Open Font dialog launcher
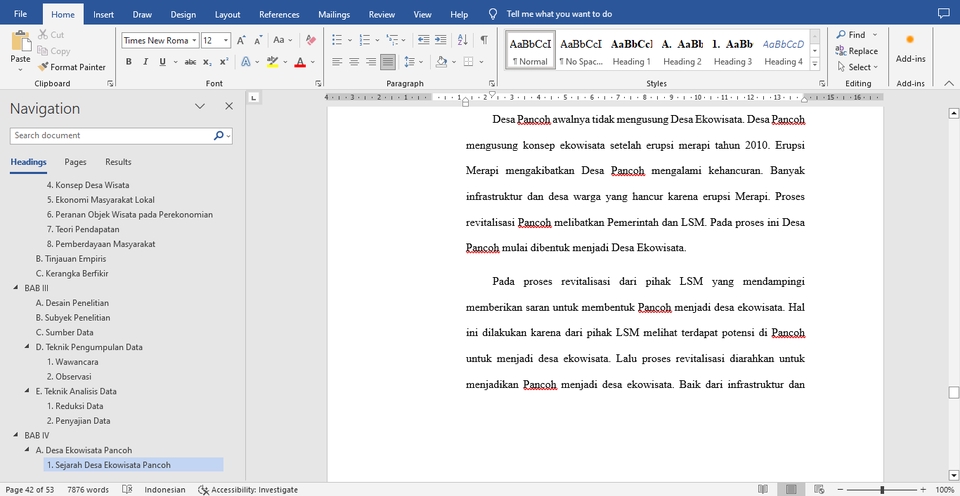The width and height of the screenshot is (960, 496). [x=318, y=83]
